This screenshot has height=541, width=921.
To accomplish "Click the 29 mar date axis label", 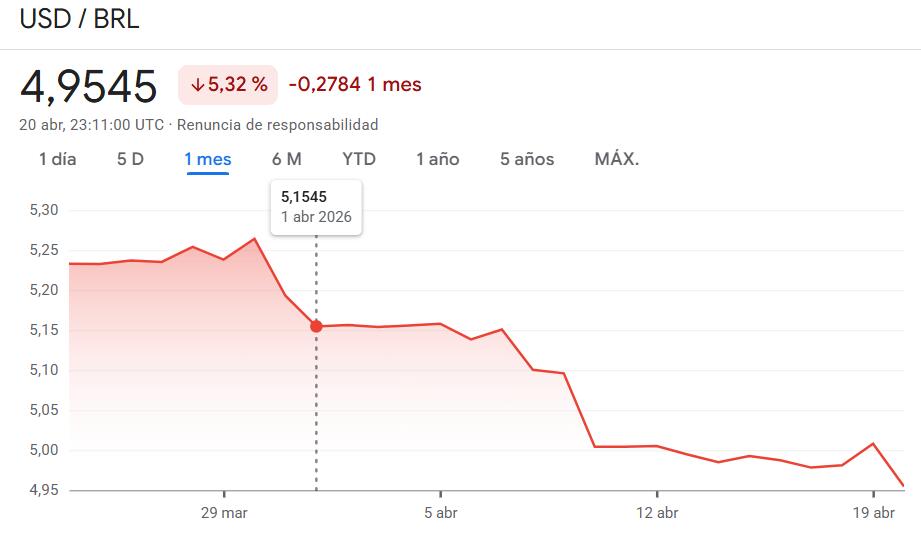I will tap(223, 512).
